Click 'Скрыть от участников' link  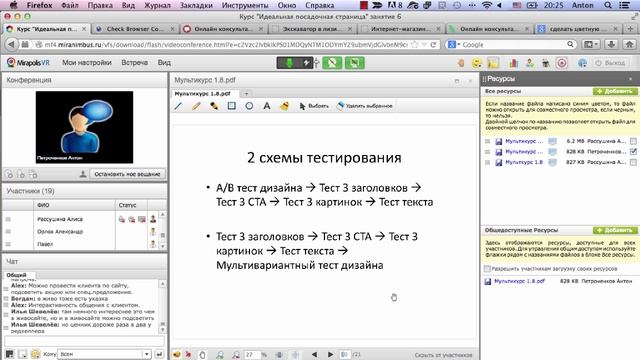click(x=443, y=355)
